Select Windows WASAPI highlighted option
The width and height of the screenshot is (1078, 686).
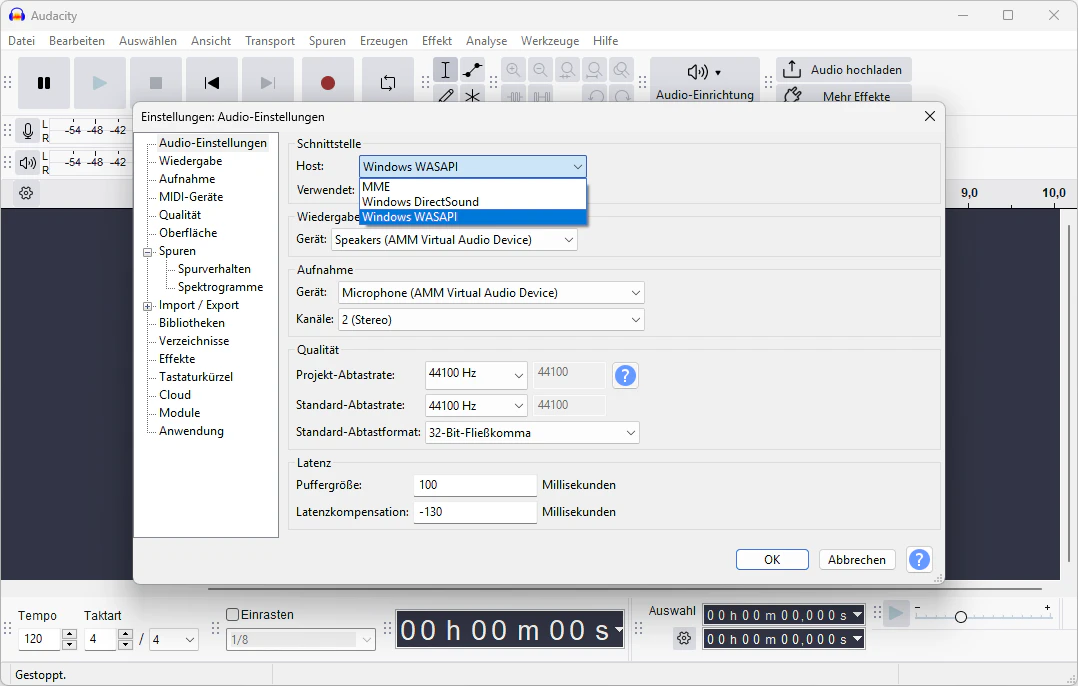click(473, 217)
